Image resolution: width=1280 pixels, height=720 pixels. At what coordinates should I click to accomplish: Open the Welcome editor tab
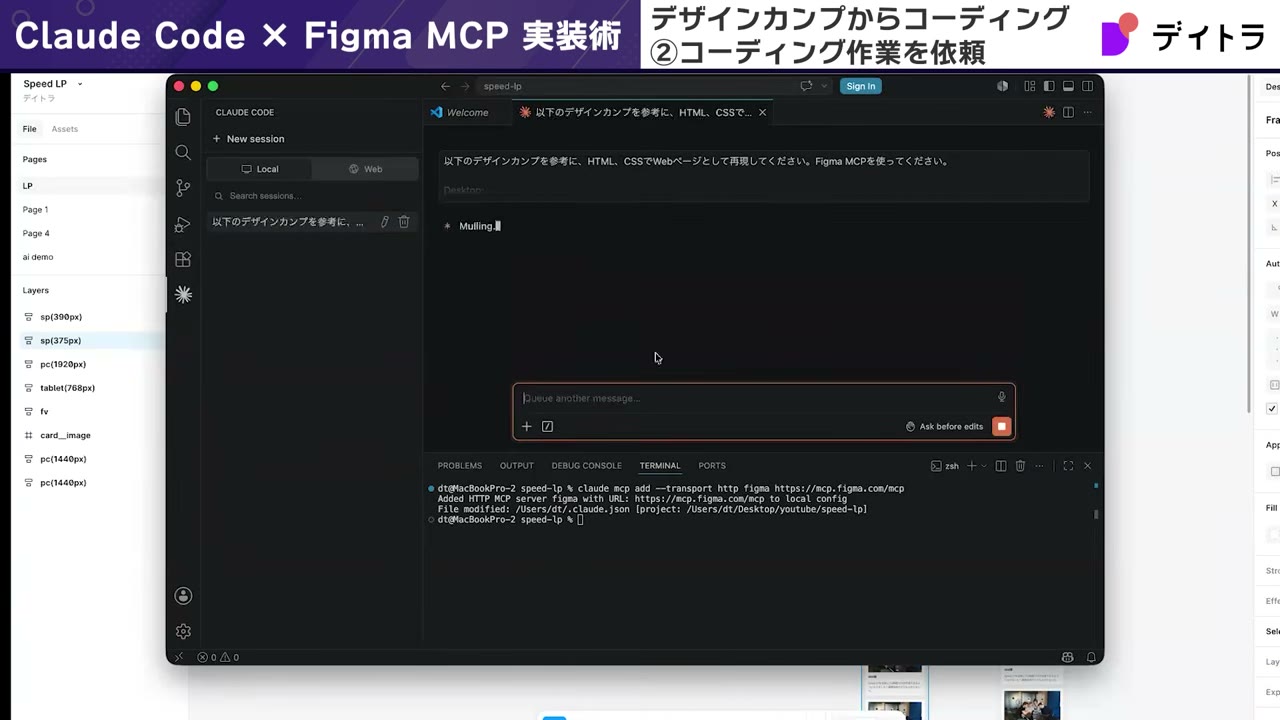(467, 112)
